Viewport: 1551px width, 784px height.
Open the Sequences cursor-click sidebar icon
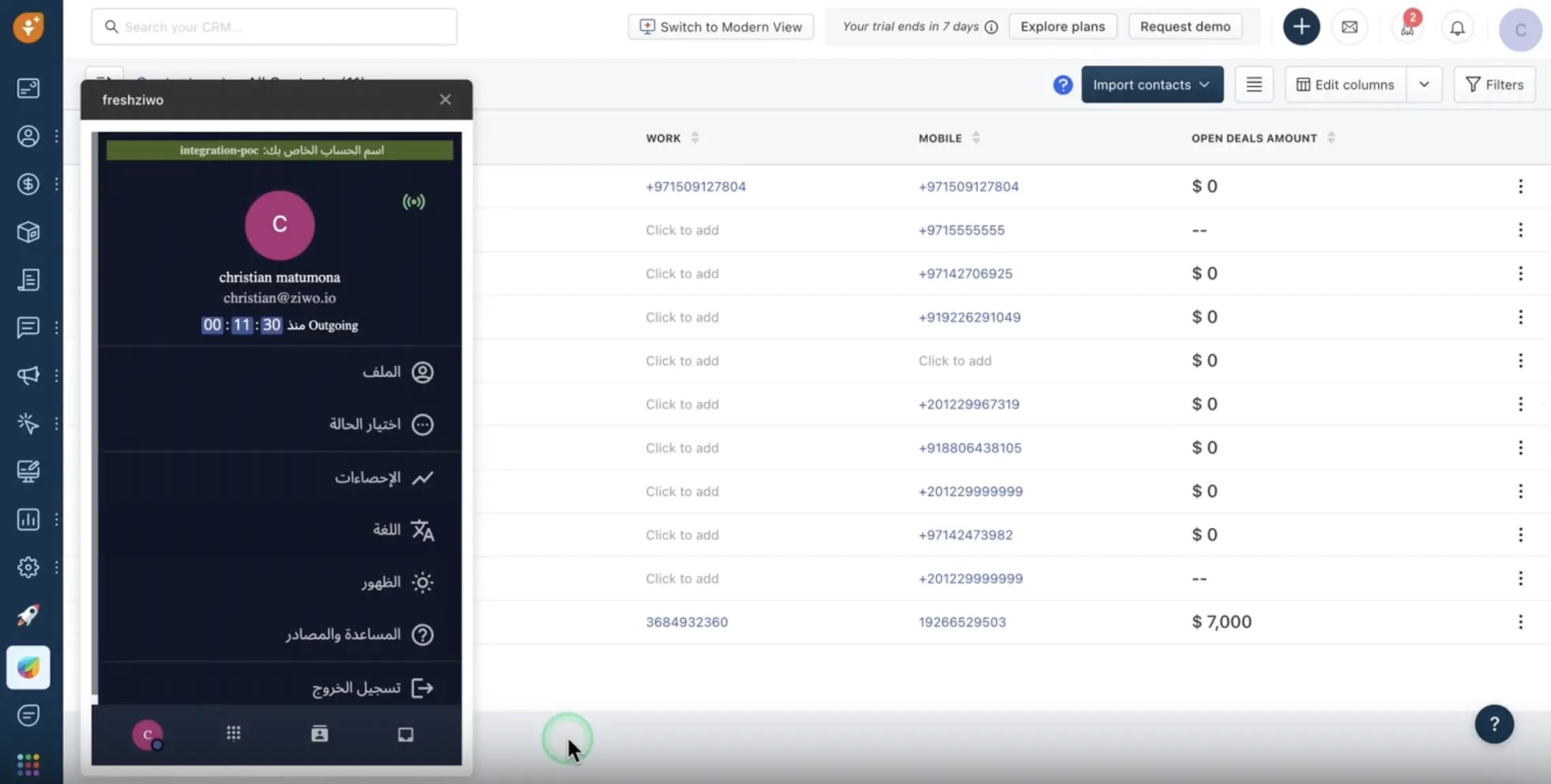[28, 423]
